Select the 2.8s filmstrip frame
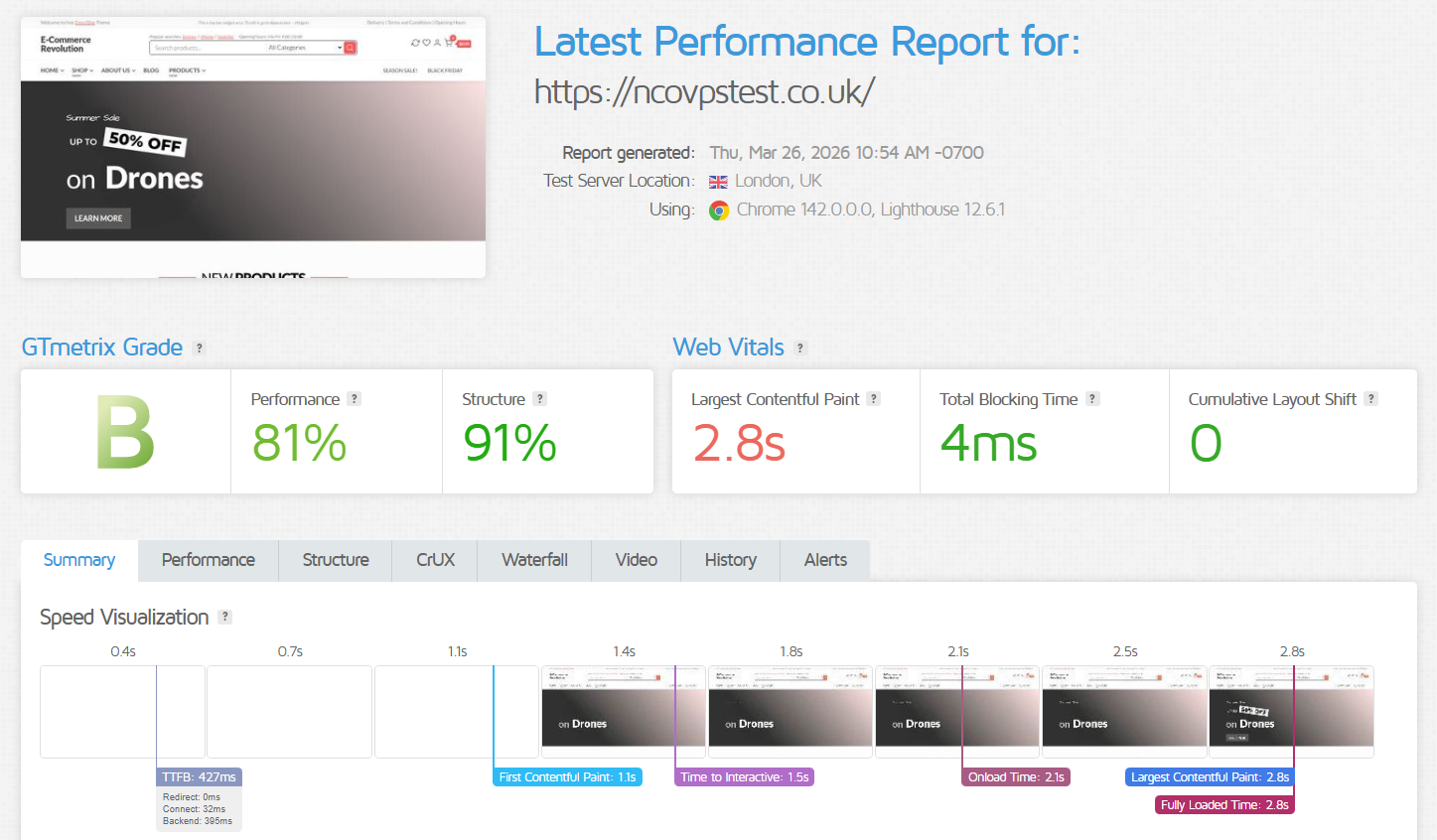1437x840 pixels. [1291, 712]
